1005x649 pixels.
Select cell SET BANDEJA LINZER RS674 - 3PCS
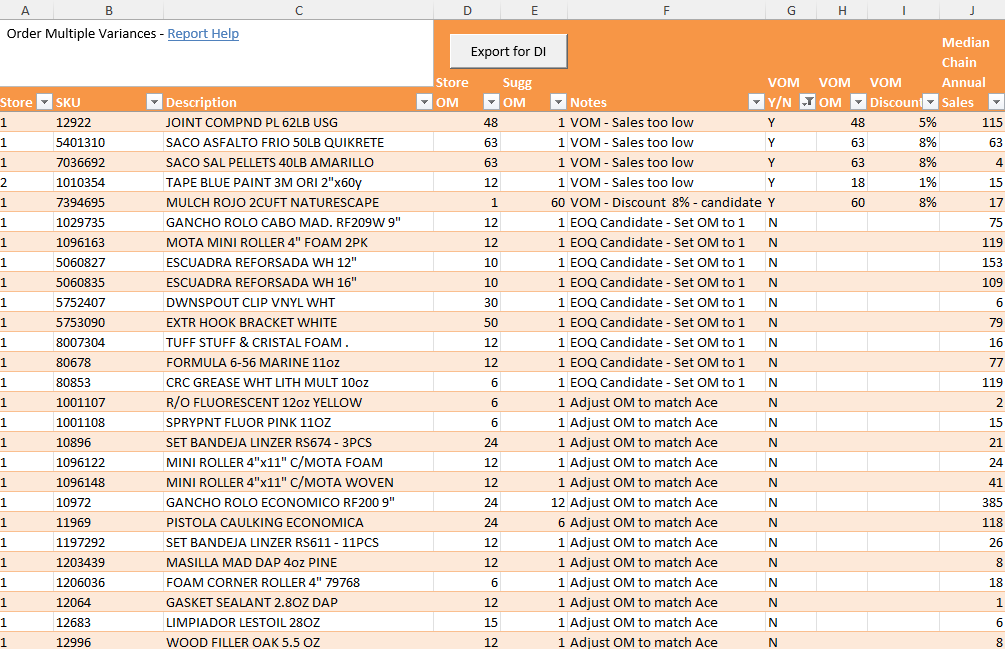(x=299, y=443)
